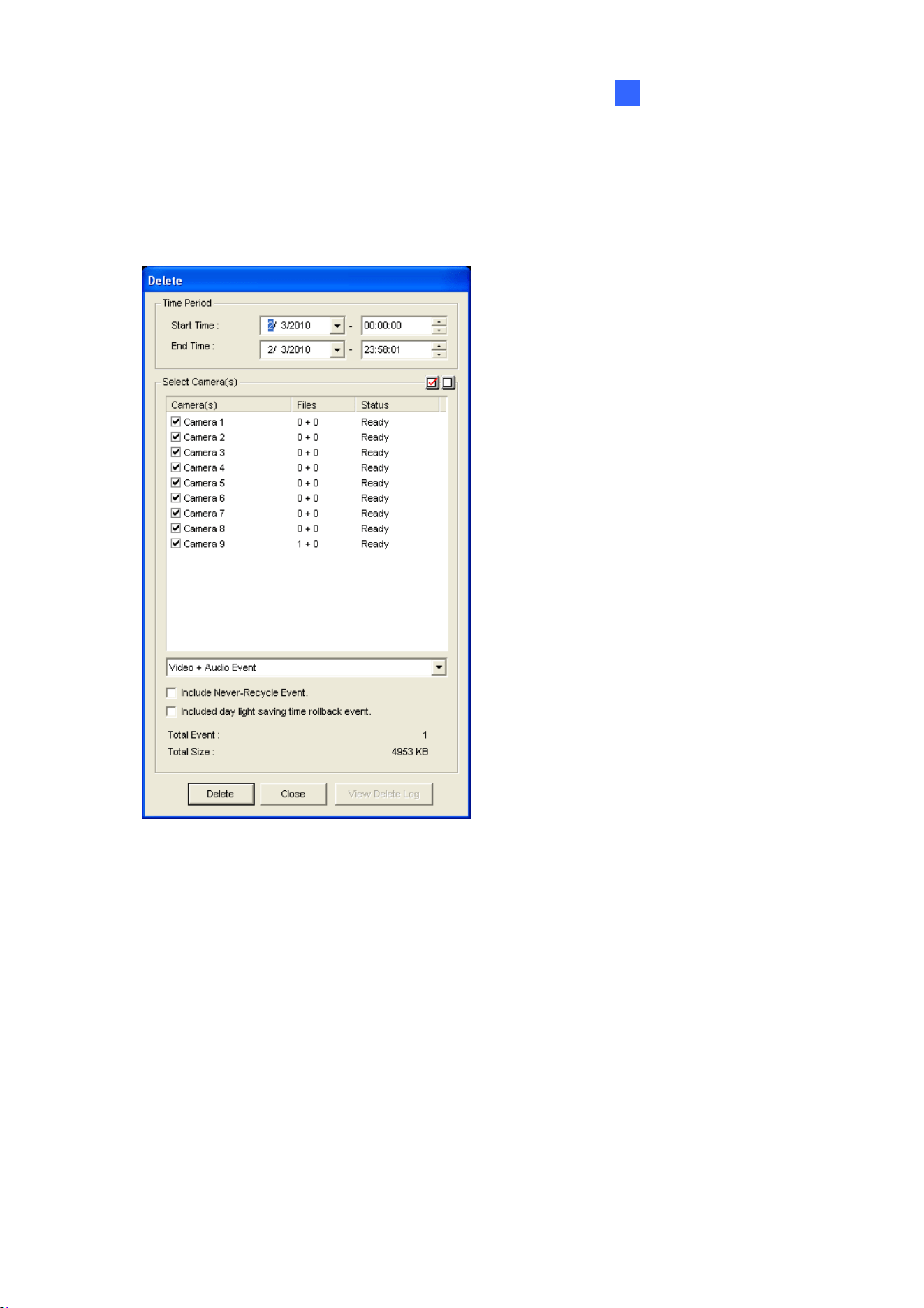924x1308 pixels.
Task: Click the select all cameras icon
Action: click(x=432, y=383)
